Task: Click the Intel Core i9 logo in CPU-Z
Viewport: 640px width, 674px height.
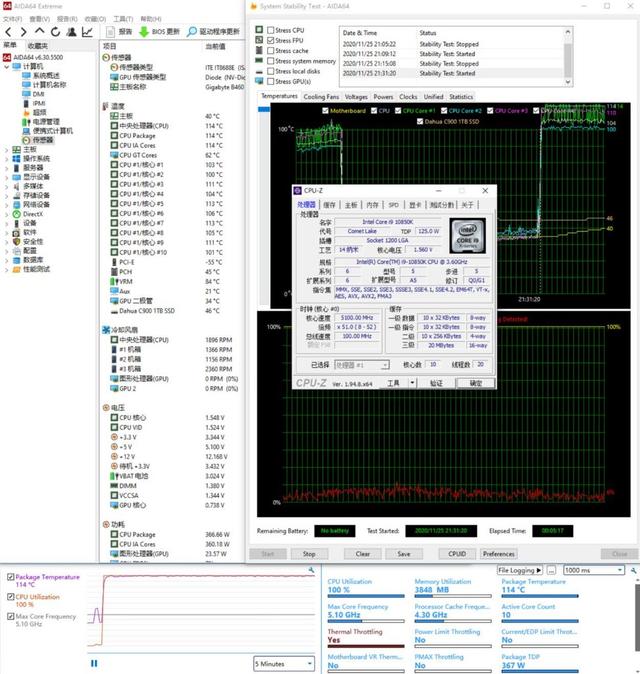Action: click(468, 235)
